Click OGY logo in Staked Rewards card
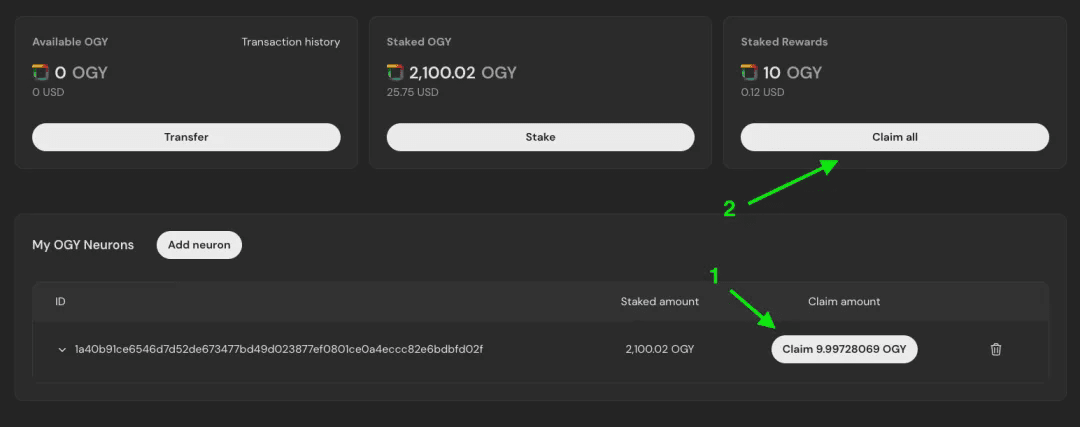The image size is (1080, 427). [x=749, y=72]
